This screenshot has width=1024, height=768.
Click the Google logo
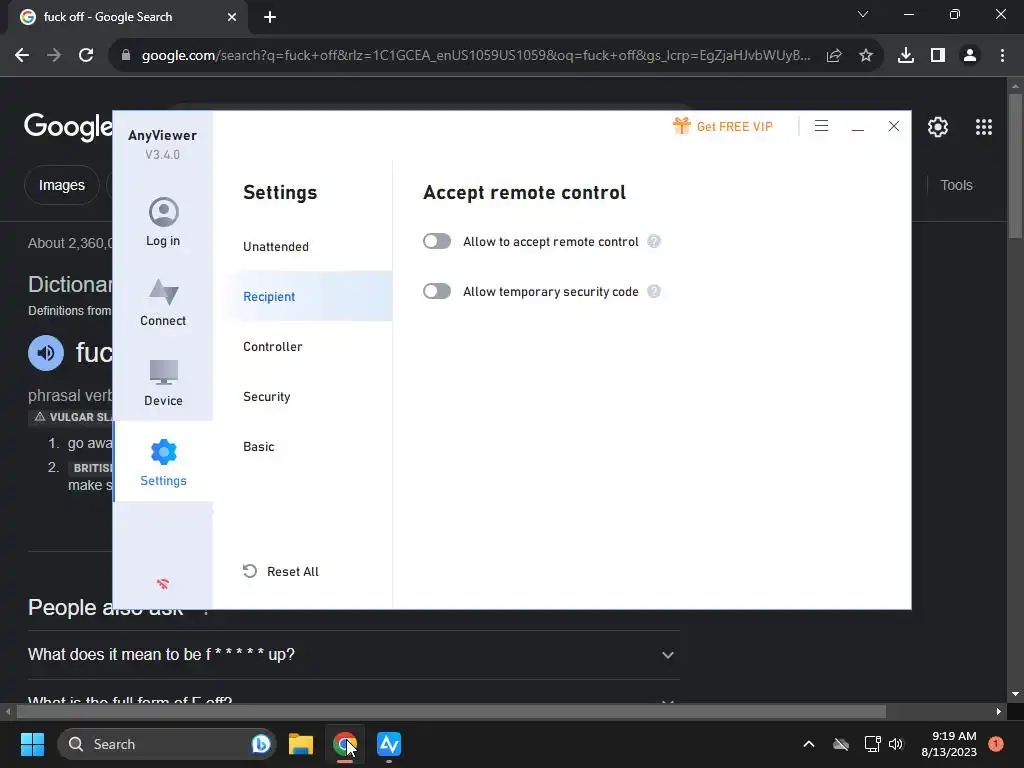68,126
